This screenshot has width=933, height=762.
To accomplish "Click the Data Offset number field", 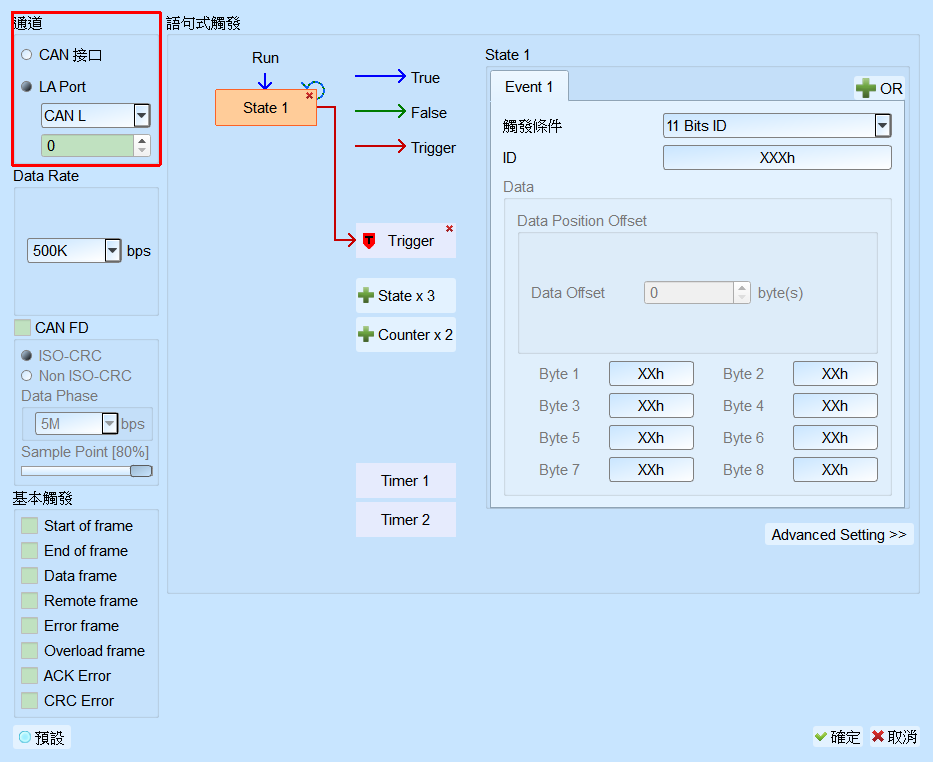I will (689, 293).
